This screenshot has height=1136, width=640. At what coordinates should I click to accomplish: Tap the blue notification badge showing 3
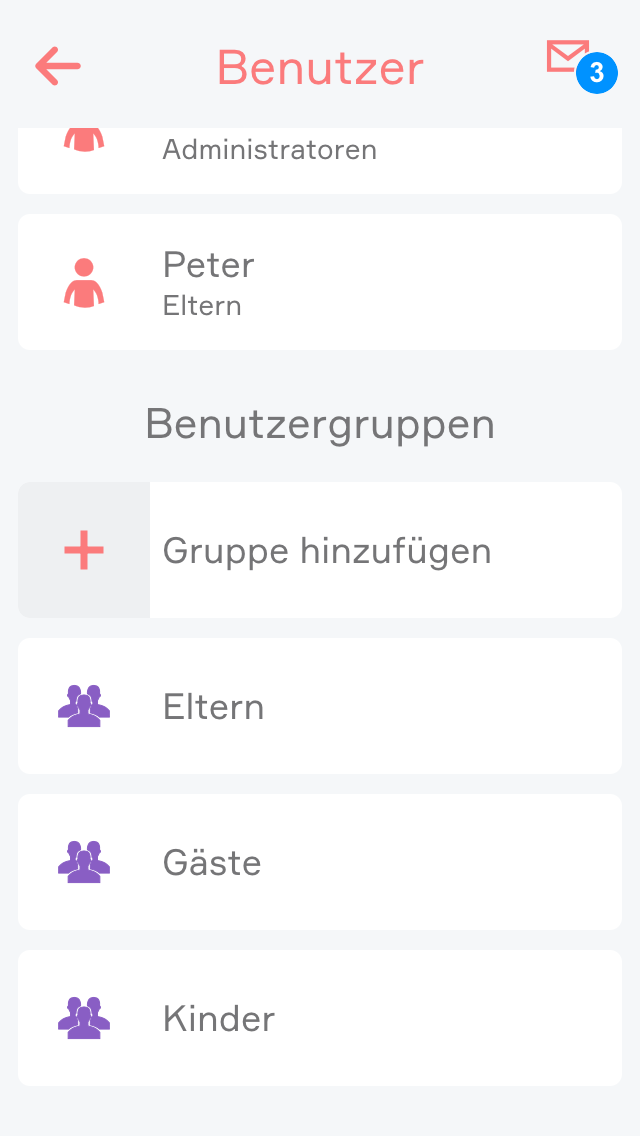[596, 73]
